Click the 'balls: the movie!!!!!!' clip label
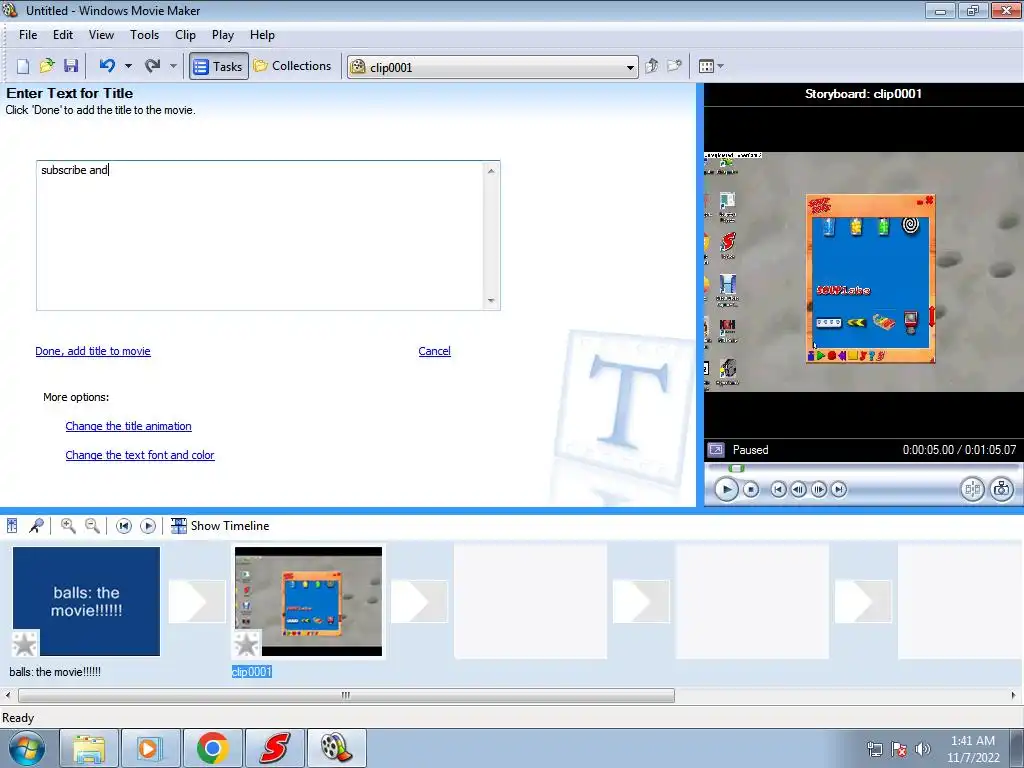 click(x=55, y=672)
